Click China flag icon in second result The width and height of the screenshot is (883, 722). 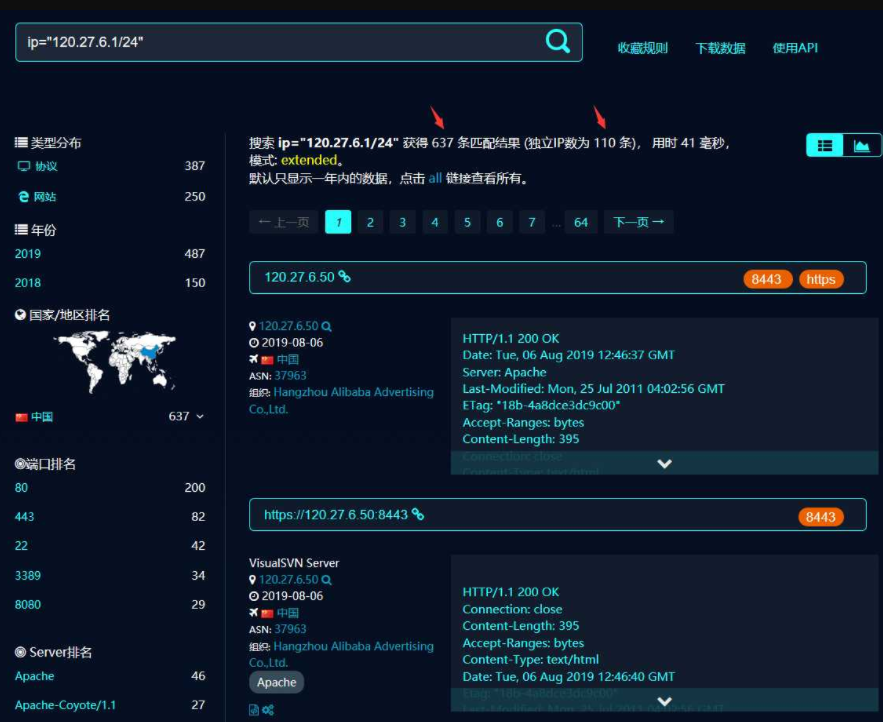pyautogui.click(x=267, y=613)
